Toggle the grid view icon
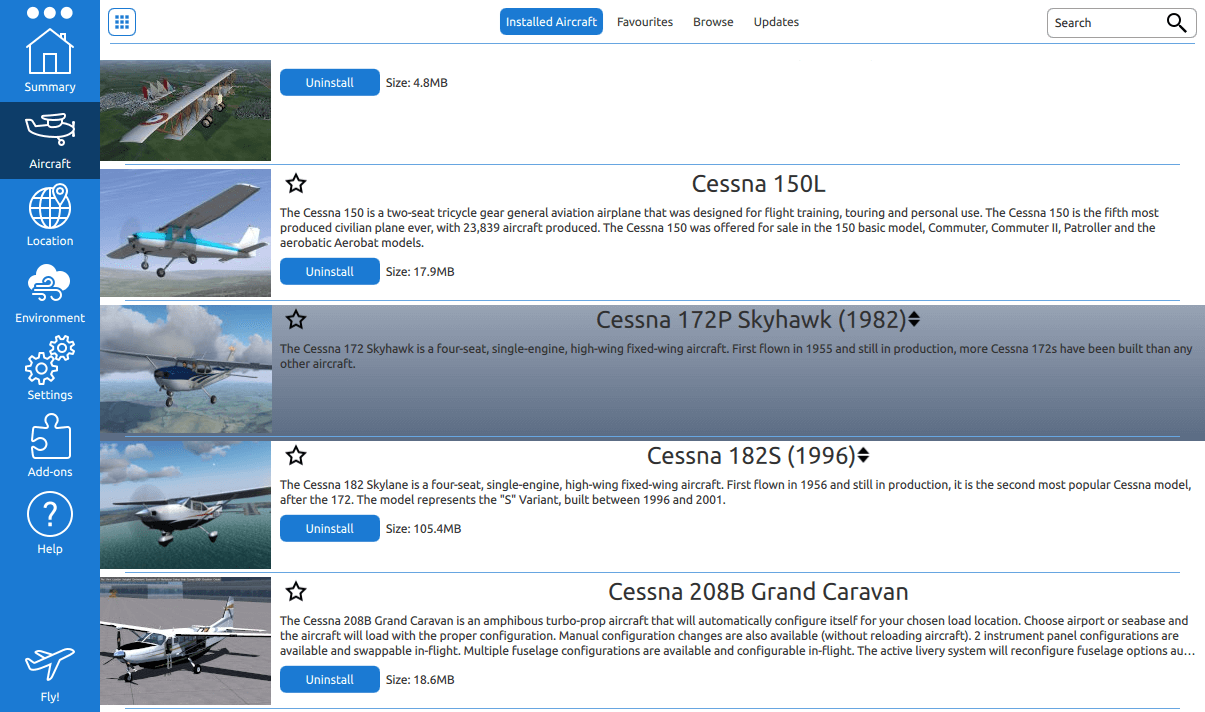 coord(123,22)
